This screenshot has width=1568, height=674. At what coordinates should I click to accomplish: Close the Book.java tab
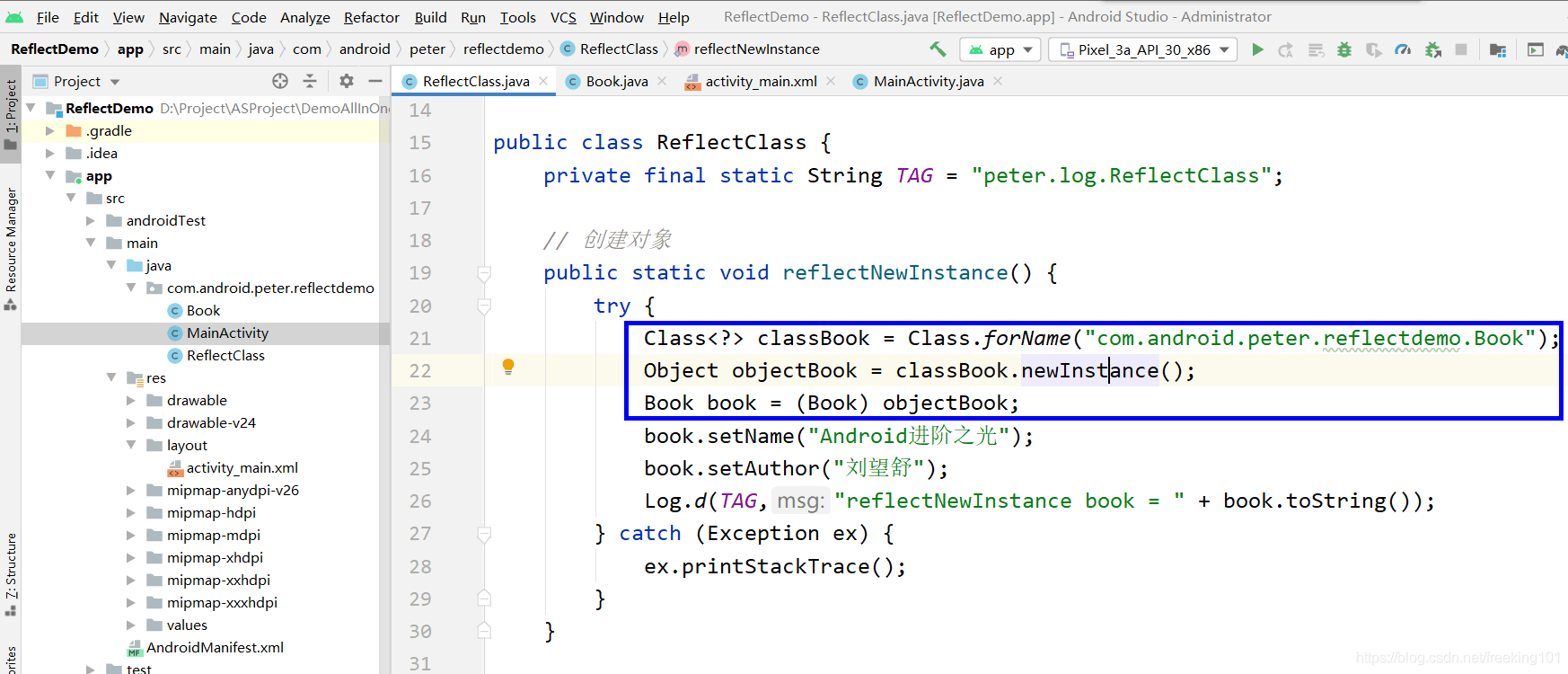point(662,81)
